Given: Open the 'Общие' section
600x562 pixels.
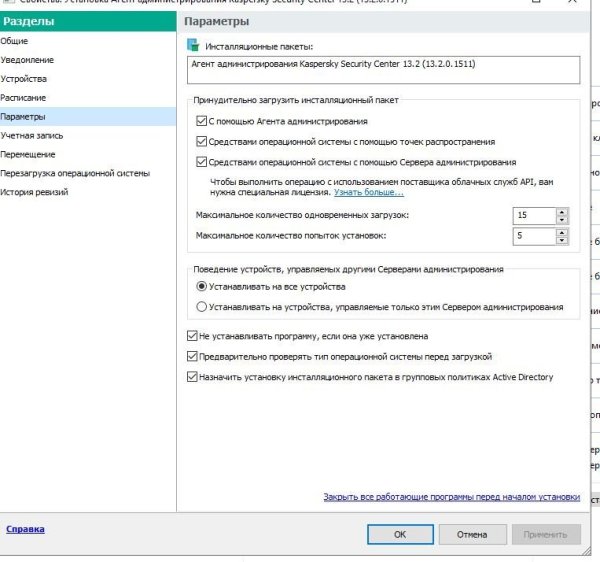Looking at the screenshot, I should [88, 41].
